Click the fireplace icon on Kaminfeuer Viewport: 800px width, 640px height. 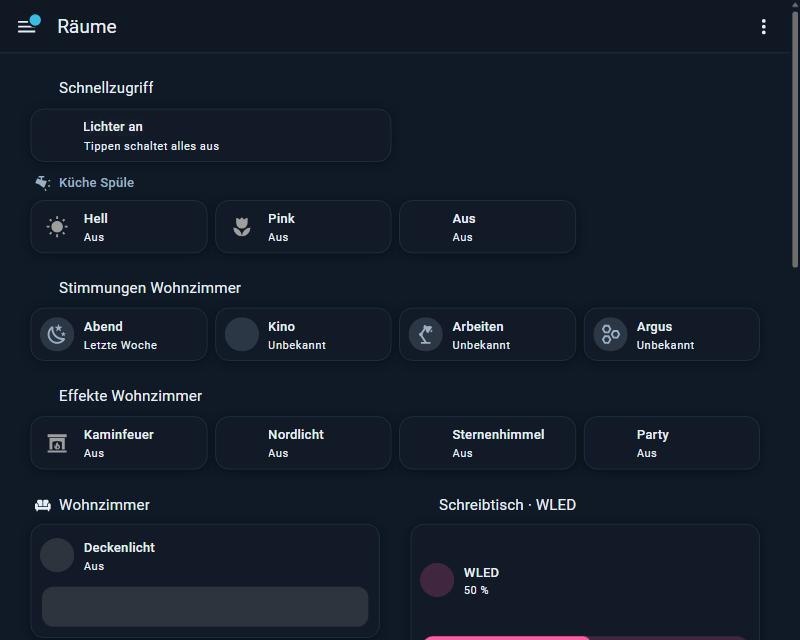57,443
